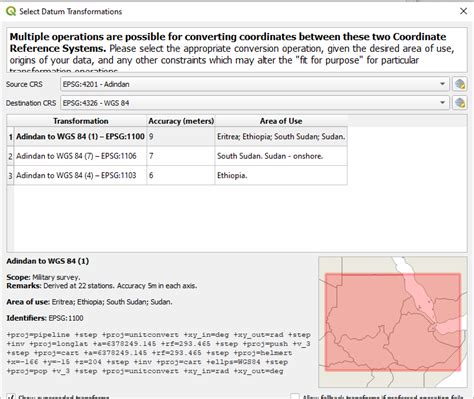Click row header number 1

(x=11, y=136)
